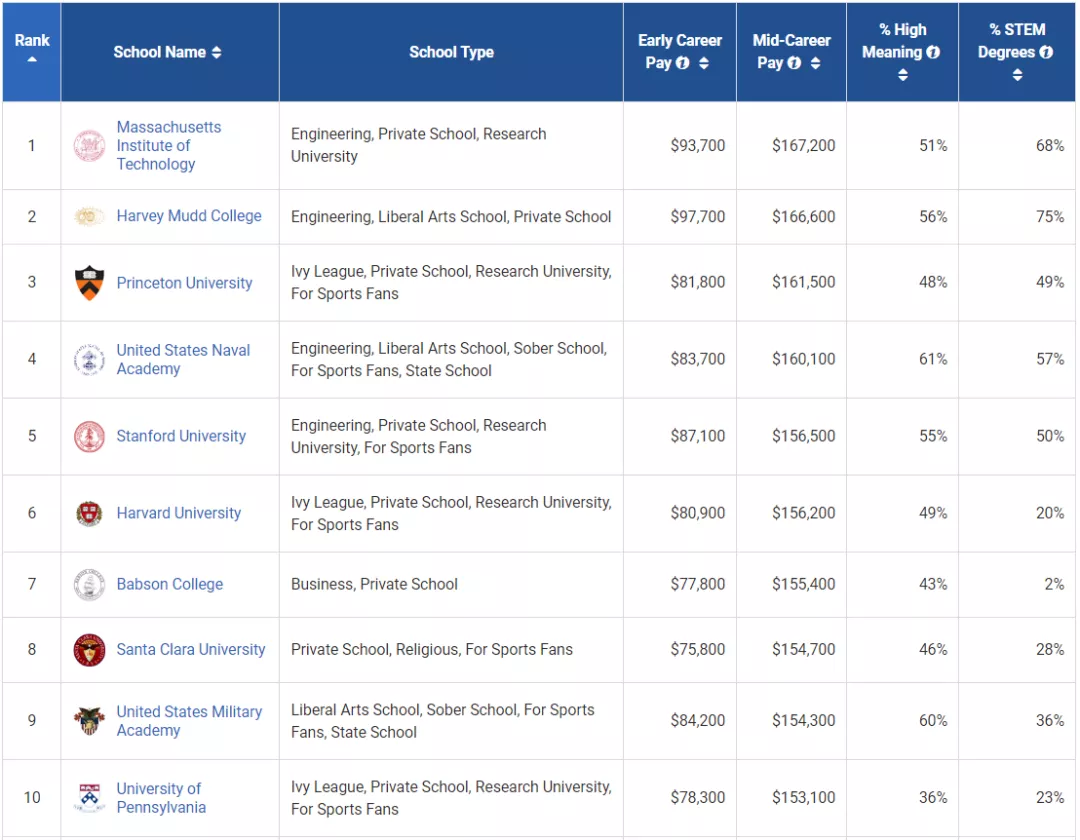The image size is (1080, 840).
Task: Click the Rank column header label
Action: pos(32,41)
